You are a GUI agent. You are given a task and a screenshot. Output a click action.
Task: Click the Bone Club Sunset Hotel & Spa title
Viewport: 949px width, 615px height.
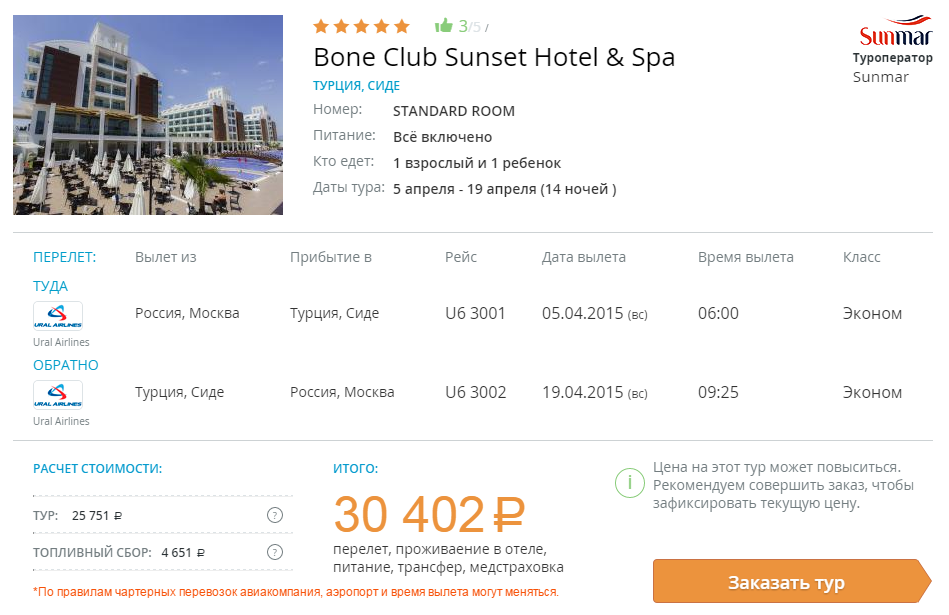(493, 58)
